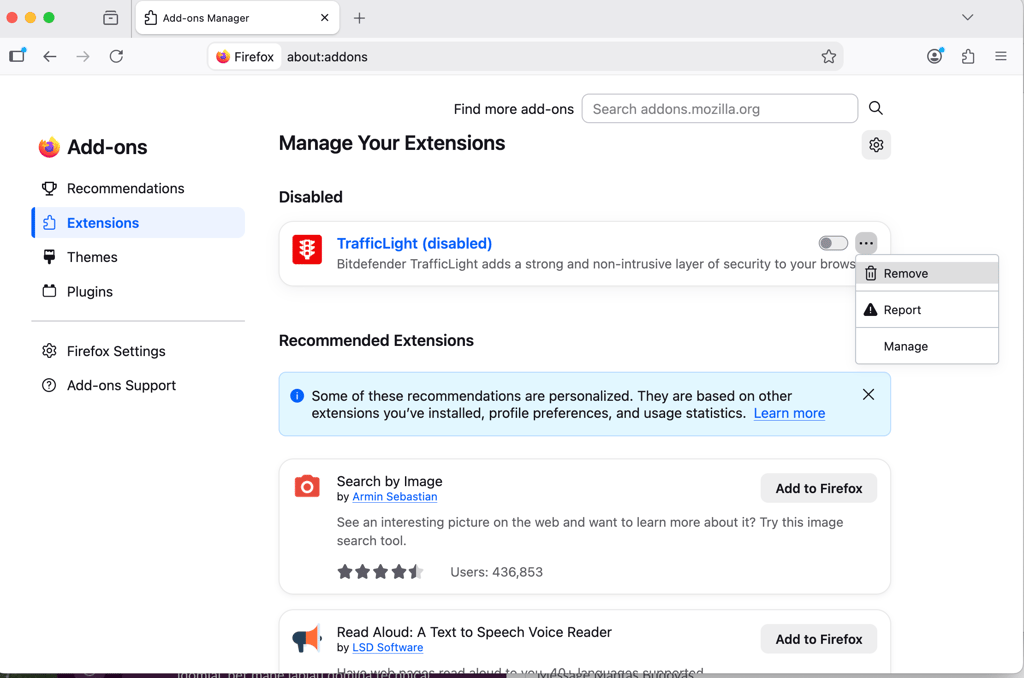Add Read Aloud to Firefox
Image resolution: width=1024 pixels, height=678 pixels.
pyautogui.click(x=818, y=639)
